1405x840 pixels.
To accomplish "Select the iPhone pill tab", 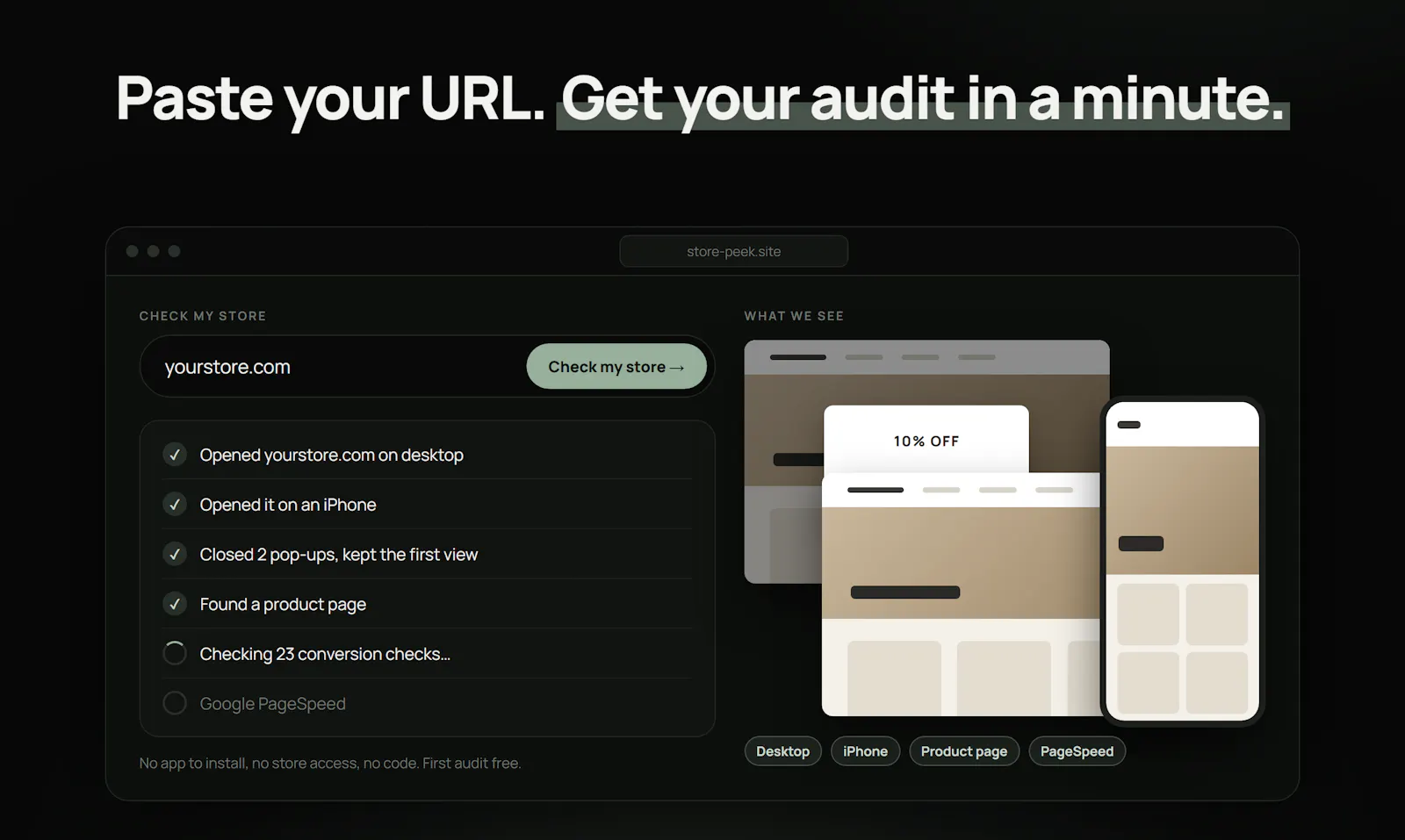I will (865, 751).
